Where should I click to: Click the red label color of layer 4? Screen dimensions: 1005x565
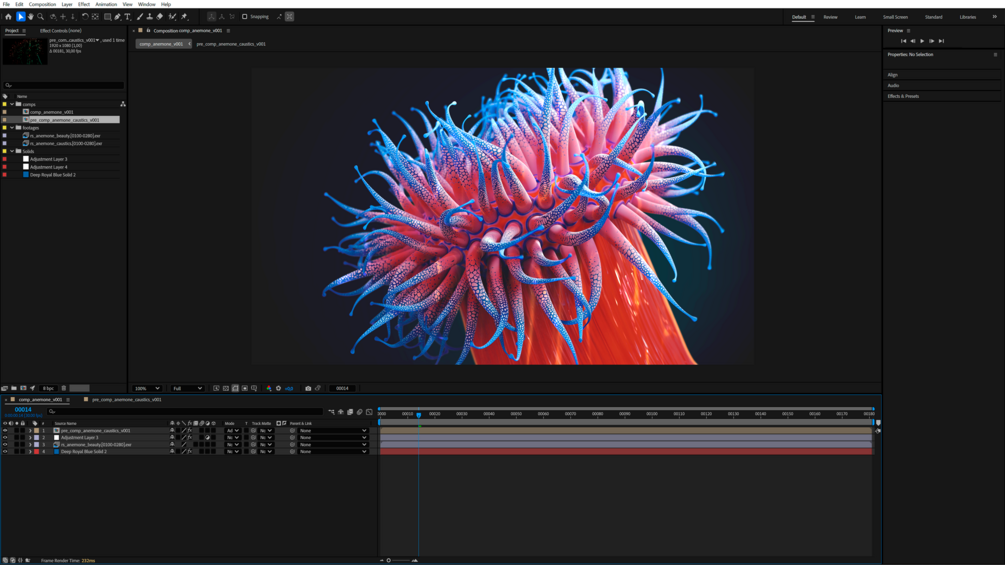[37, 452]
